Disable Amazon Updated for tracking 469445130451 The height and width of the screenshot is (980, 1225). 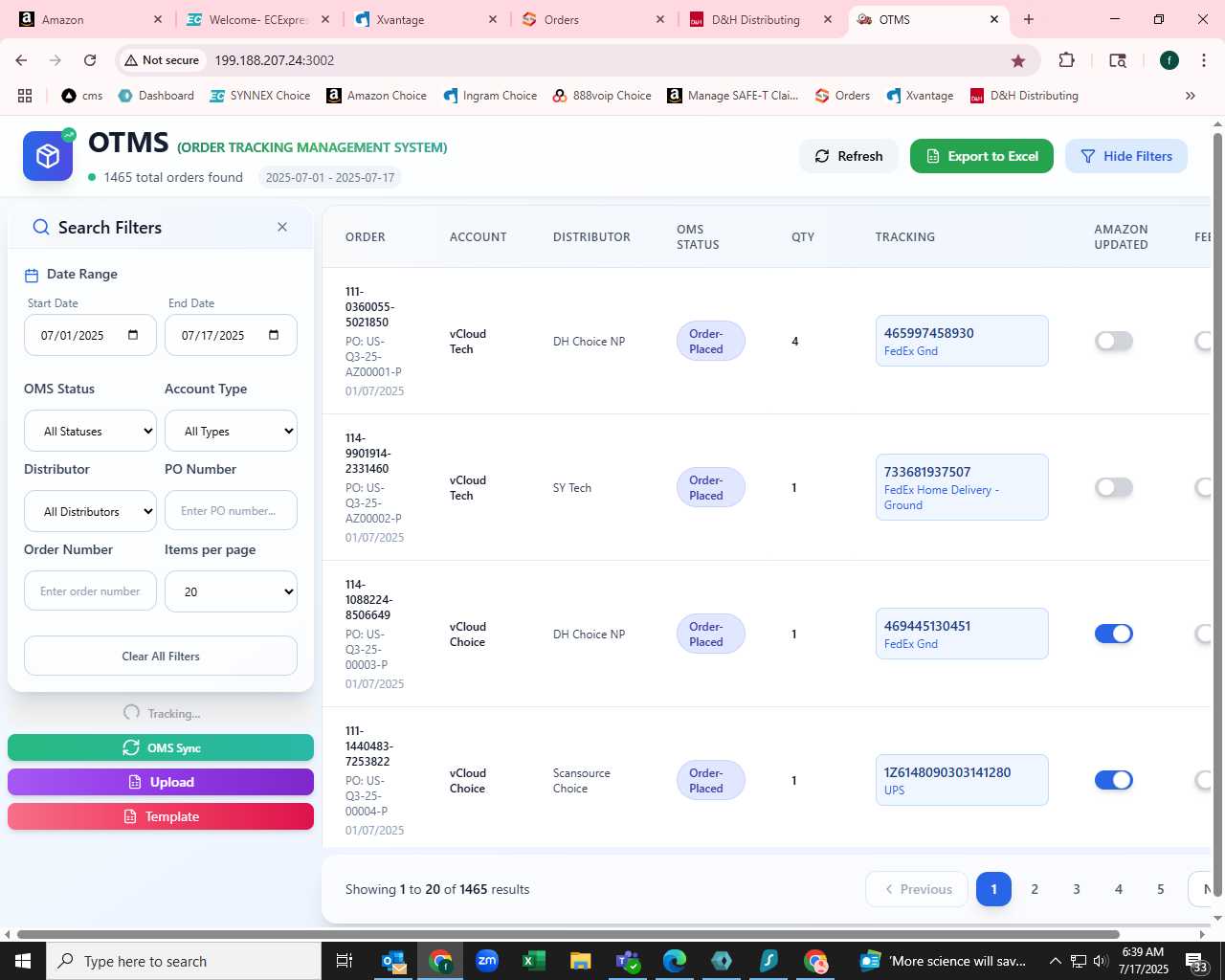point(1114,634)
